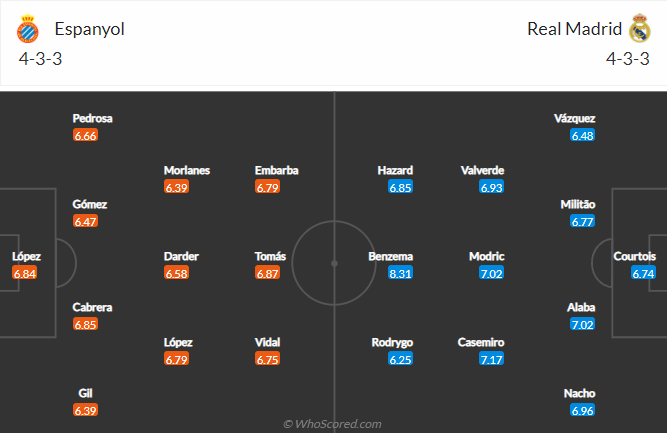Viewport: 667px width, 433px height.
Task: Open player Hazard's name label
Action: (395, 171)
